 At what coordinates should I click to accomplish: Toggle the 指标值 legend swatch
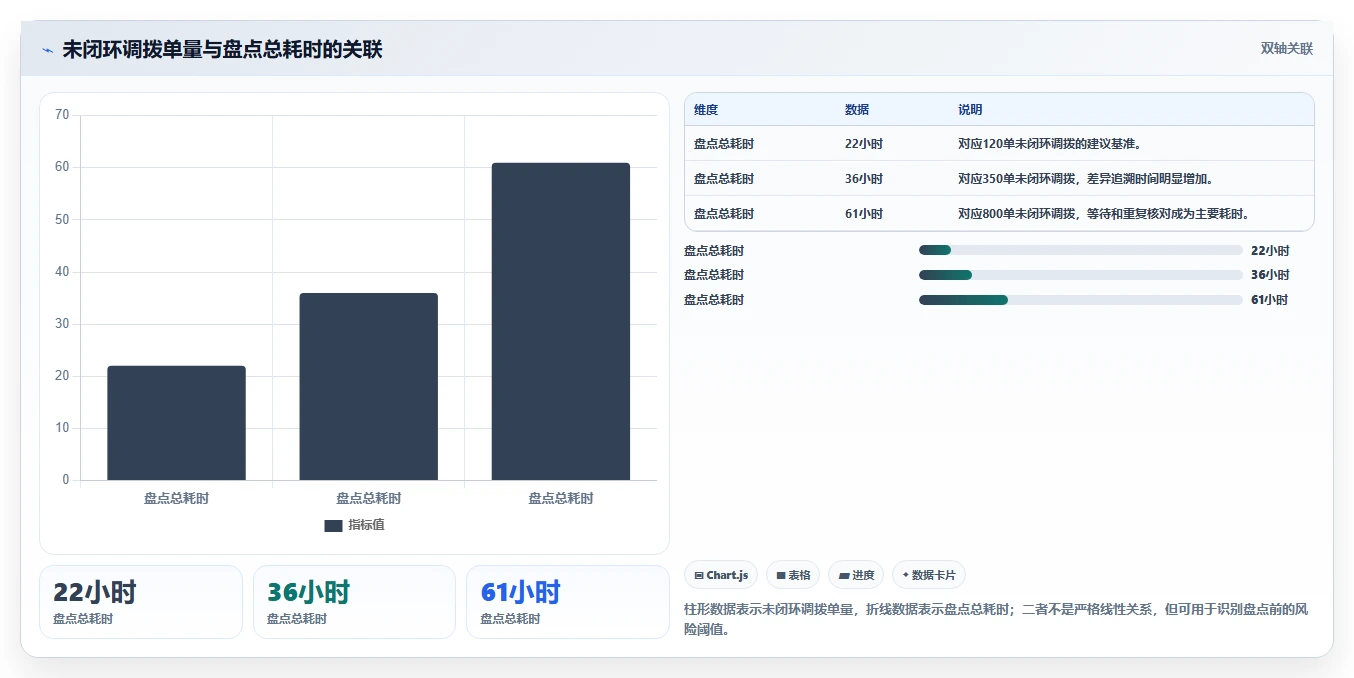click(x=333, y=525)
